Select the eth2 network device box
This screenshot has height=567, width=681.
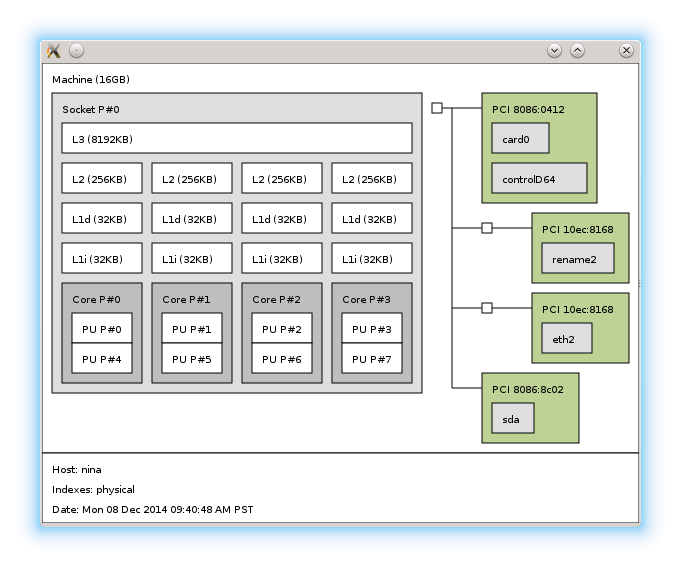click(x=566, y=339)
